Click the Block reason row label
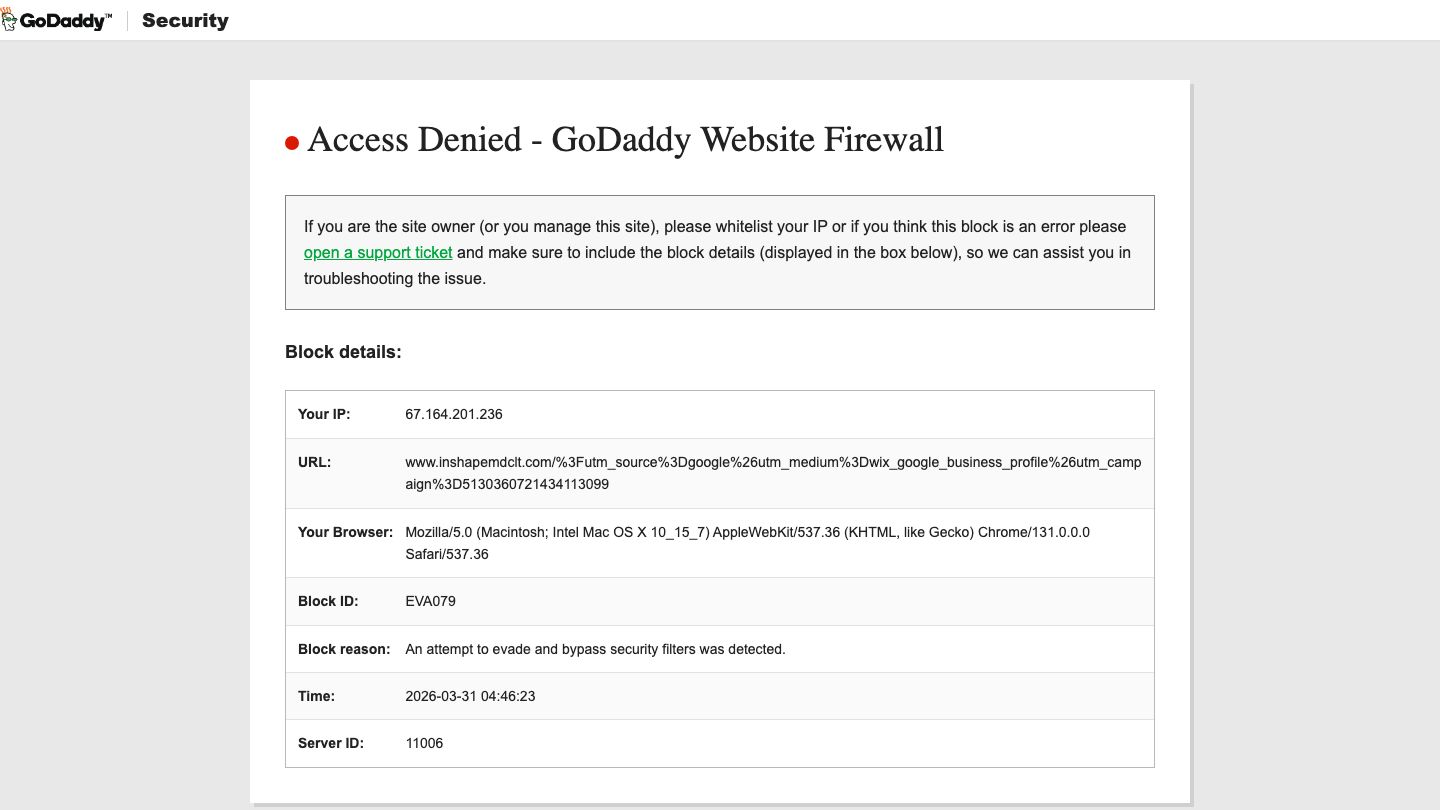 (x=344, y=649)
